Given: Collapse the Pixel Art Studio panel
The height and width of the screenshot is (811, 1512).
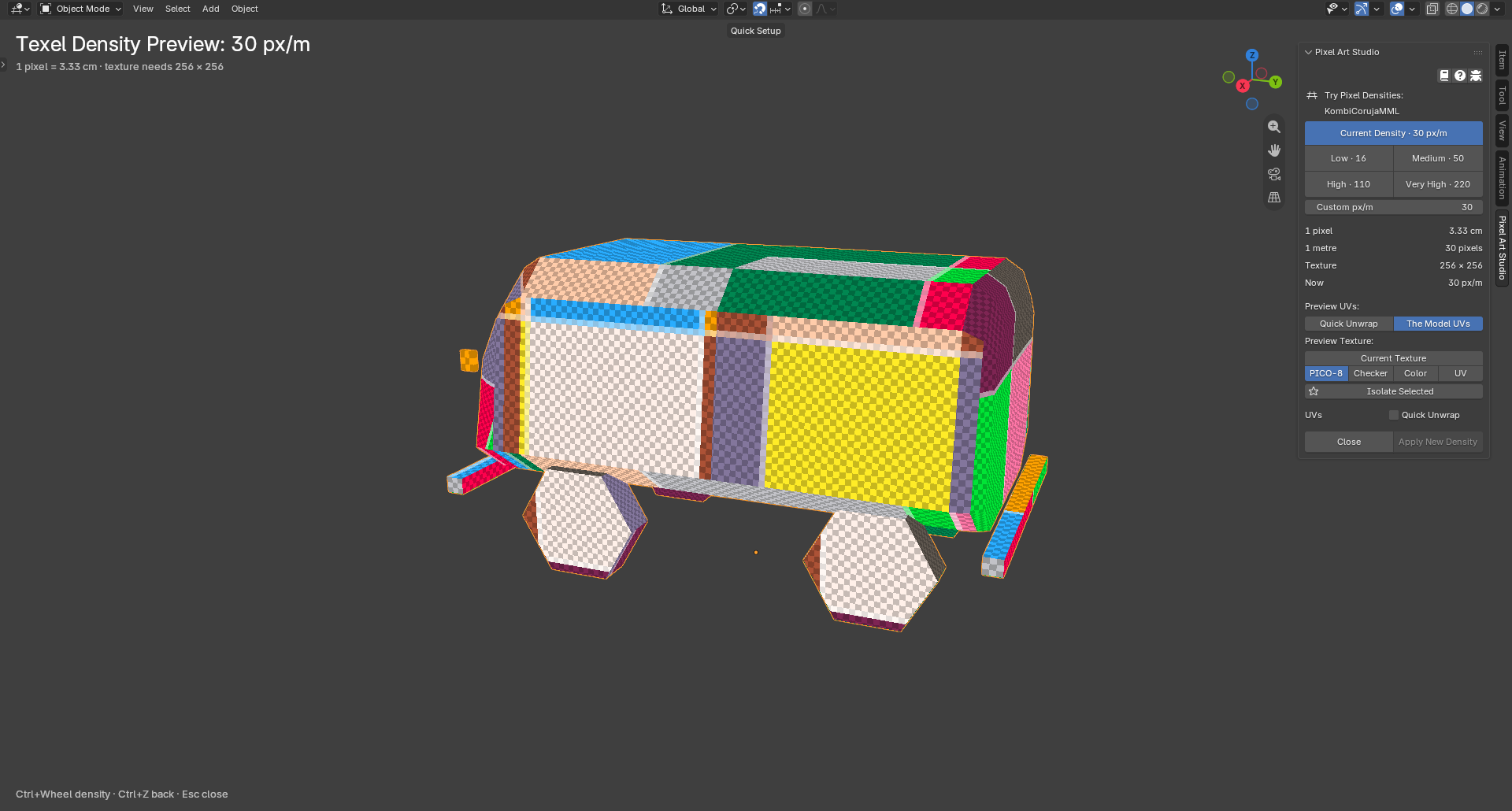Looking at the screenshot, I should 1309,52.
